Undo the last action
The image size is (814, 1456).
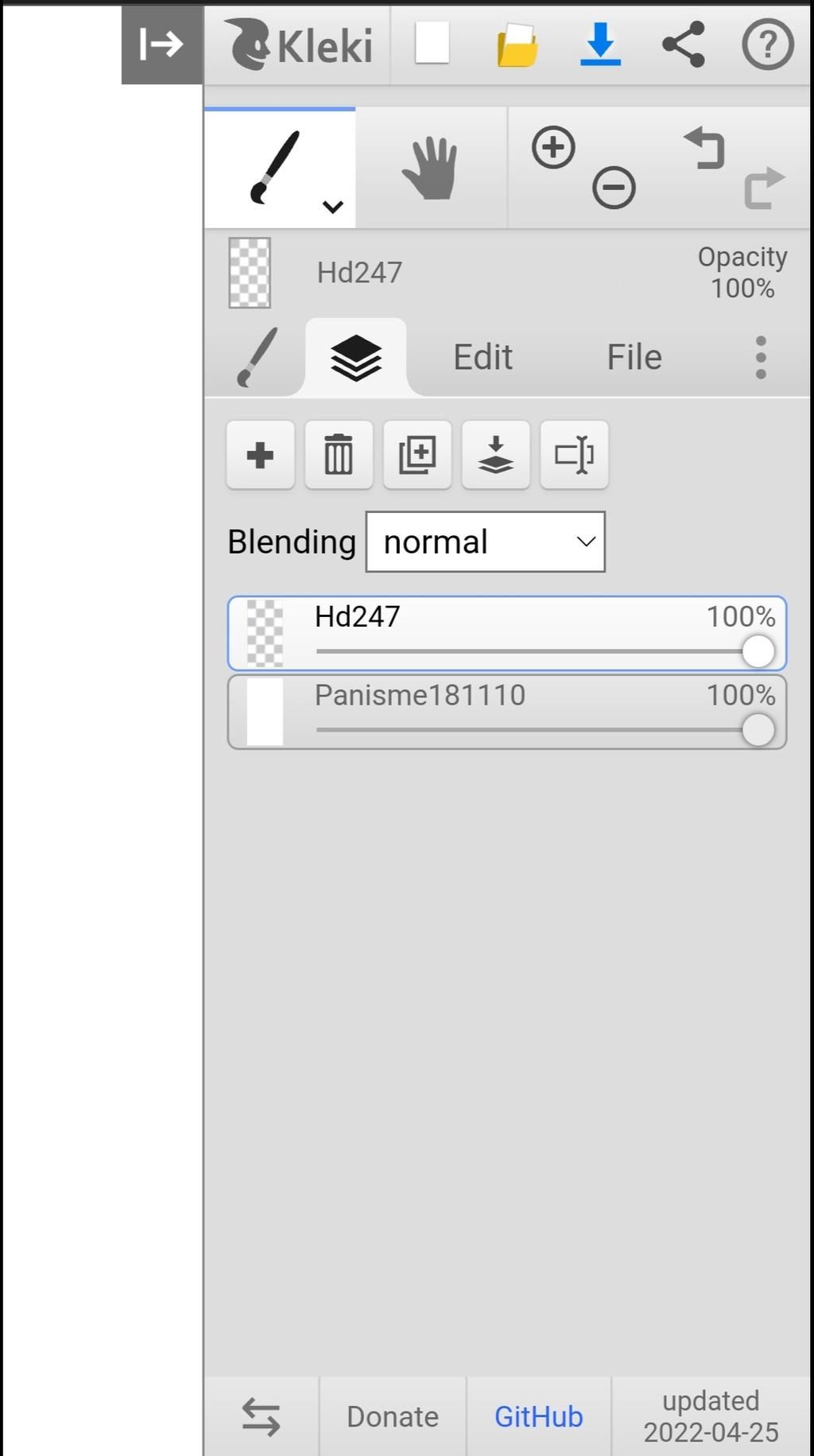(x=704, y=148)
